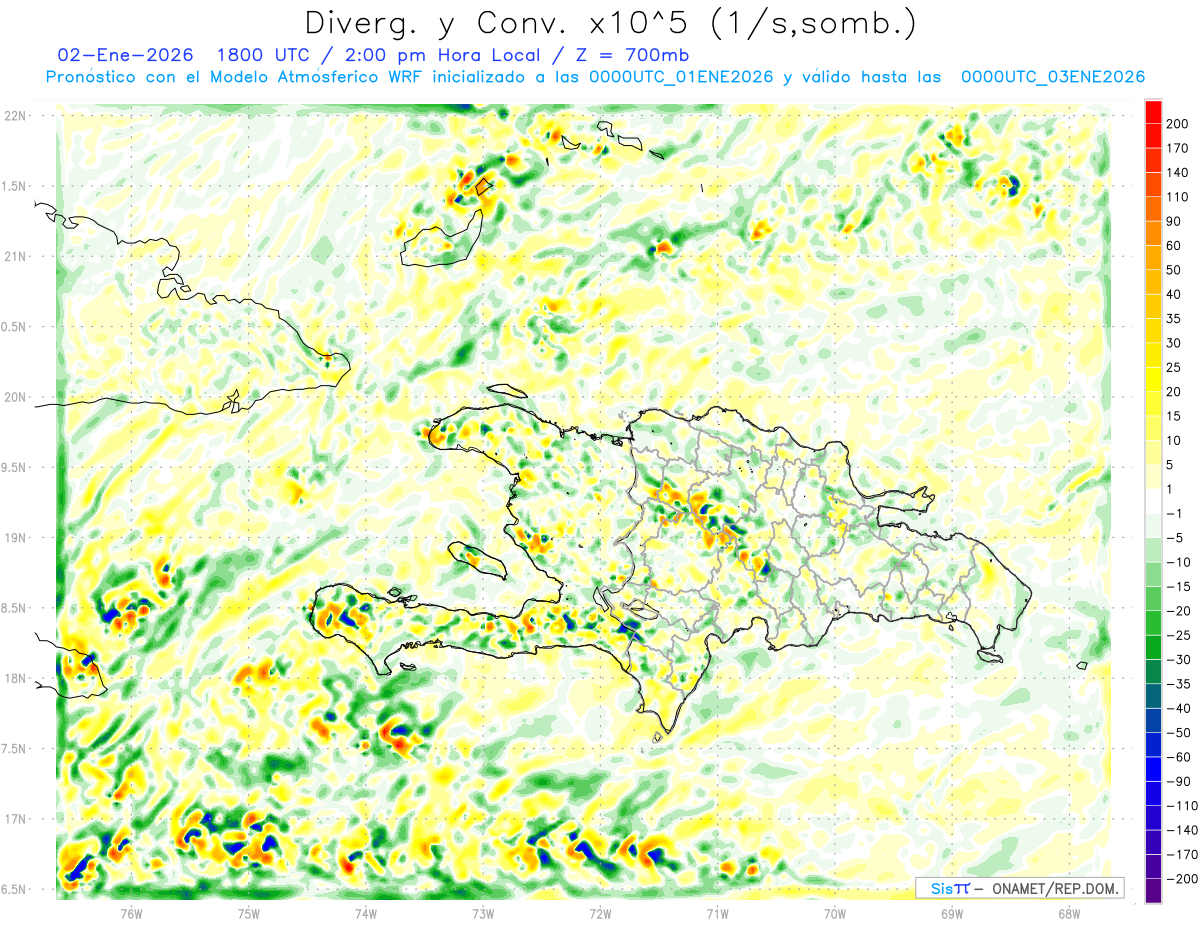Click the '40' value on the color scale
Screen dimensions: 1200x927
click(1175, 294)
